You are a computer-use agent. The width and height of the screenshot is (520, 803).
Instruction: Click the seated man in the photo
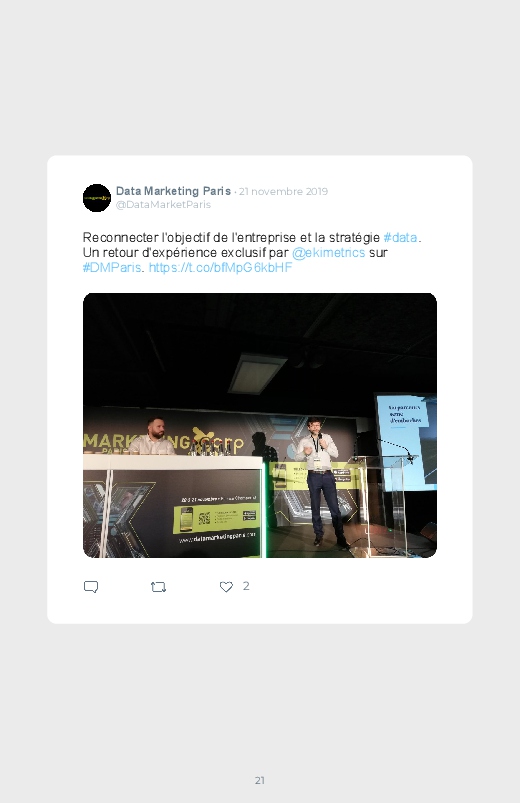click(153, 437)
